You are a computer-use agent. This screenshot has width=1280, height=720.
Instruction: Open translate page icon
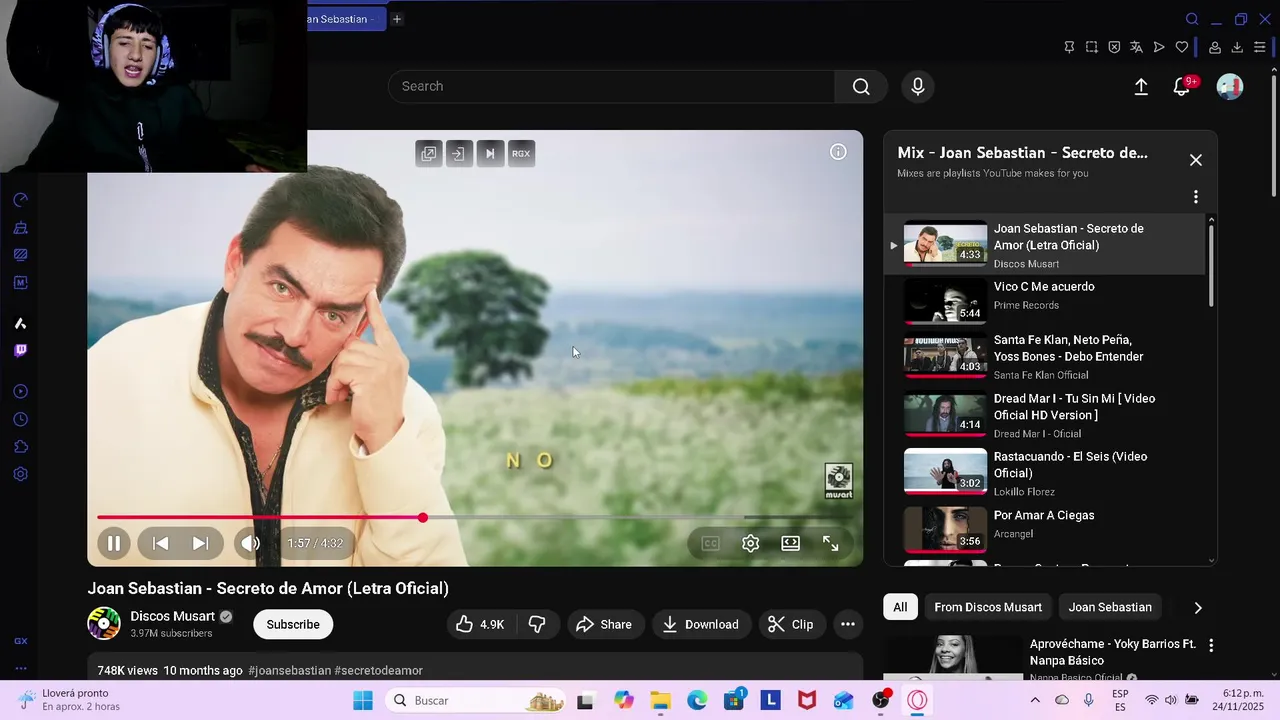(x=1136, y=47)
